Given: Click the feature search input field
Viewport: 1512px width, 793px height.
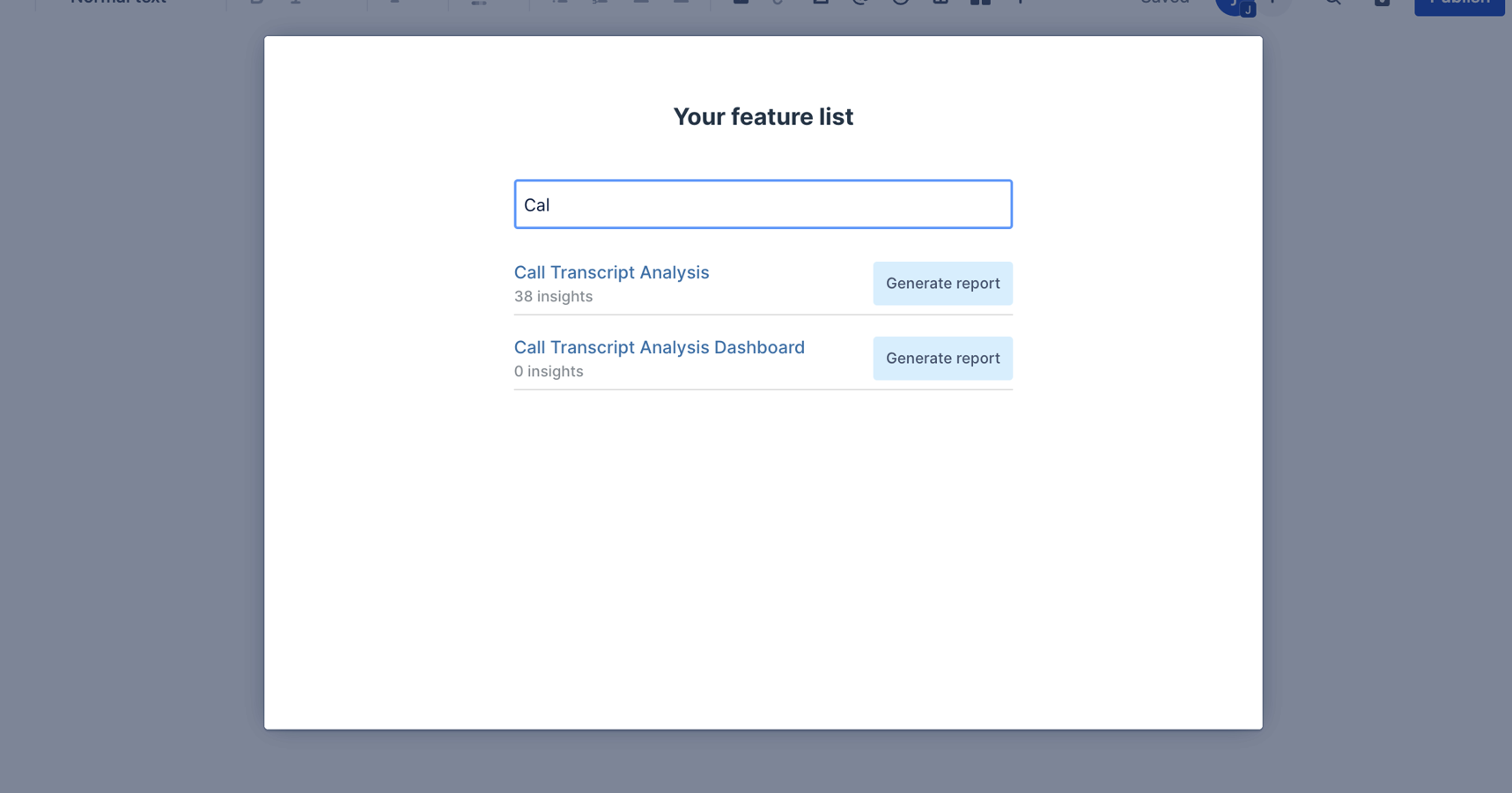Looking at the screenshot, I should coord(763,204).
